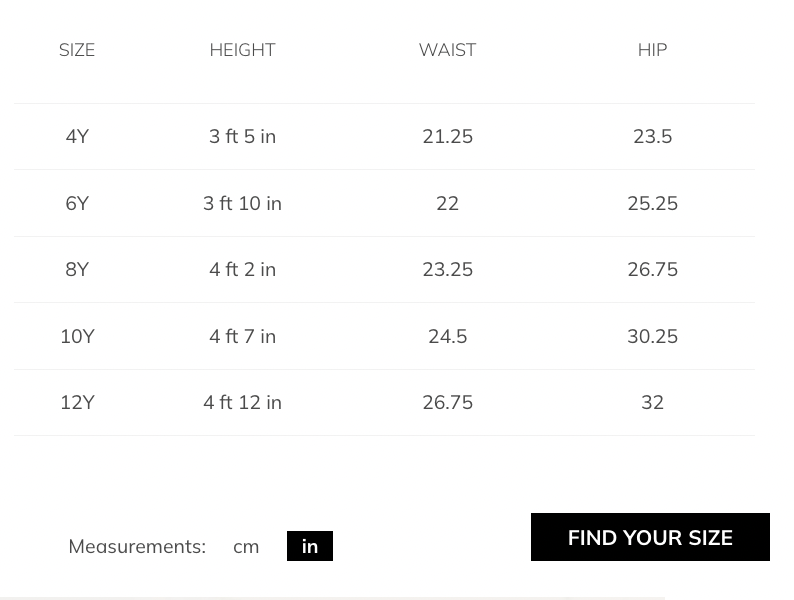Viewport: 794px width, 600px height.
Task: Select the in measurement unit
Action: (310, 546)
